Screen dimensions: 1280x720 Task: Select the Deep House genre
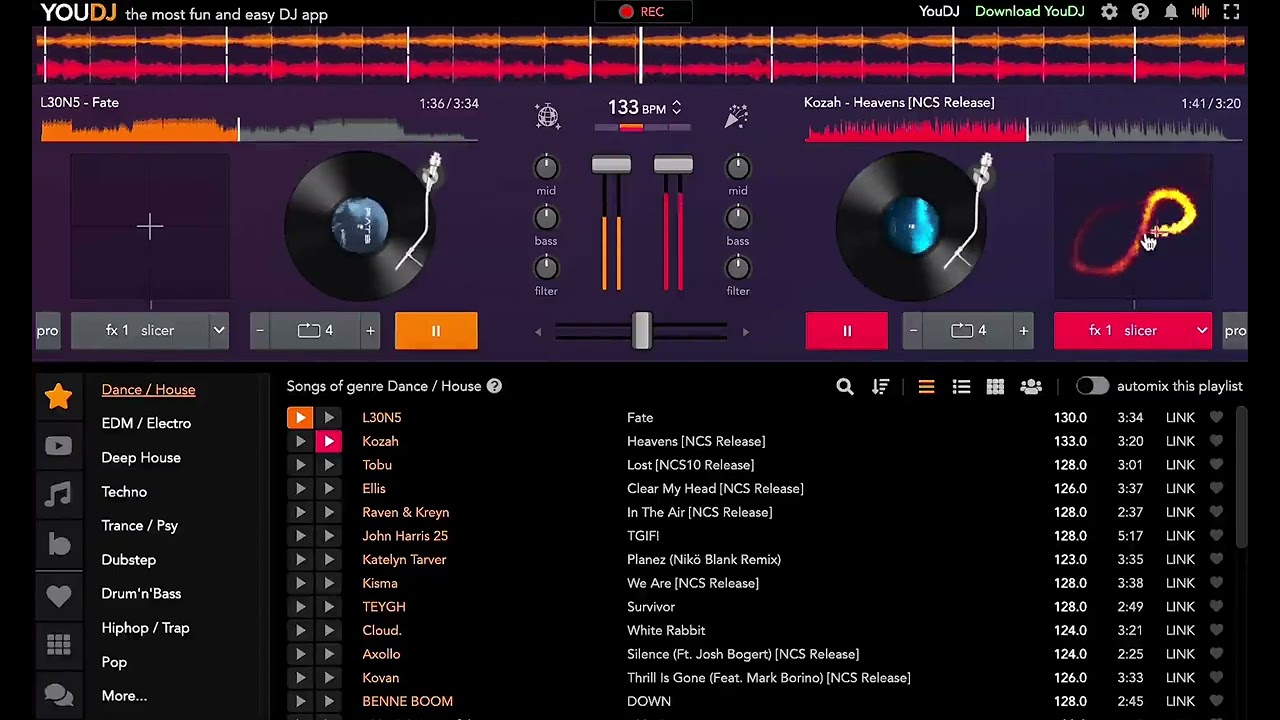[141, 458]
